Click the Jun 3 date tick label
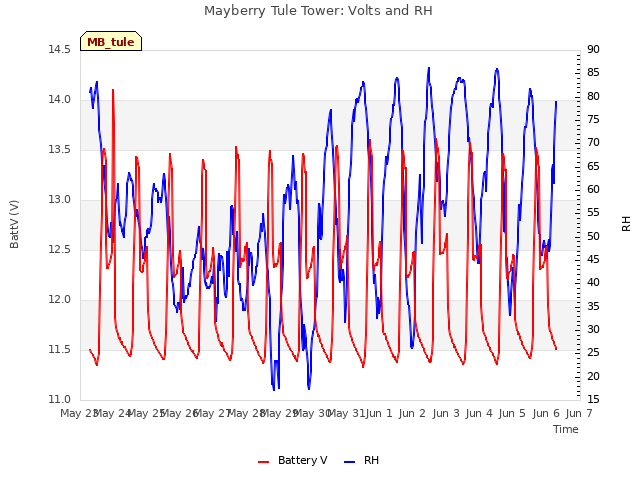The height and width of the screenshot is (480, 640). click(446, 413)
